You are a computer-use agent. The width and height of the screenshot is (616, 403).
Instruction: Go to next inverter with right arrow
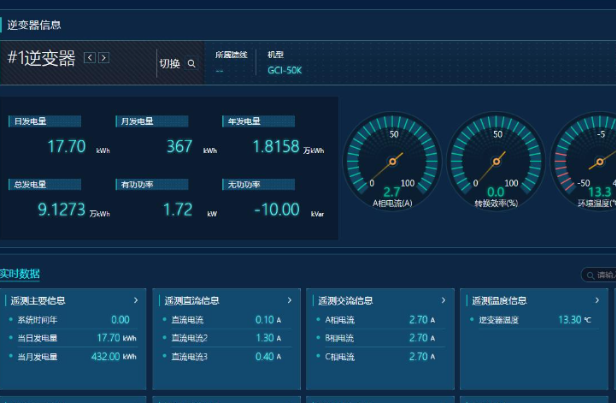pos(103,58)
